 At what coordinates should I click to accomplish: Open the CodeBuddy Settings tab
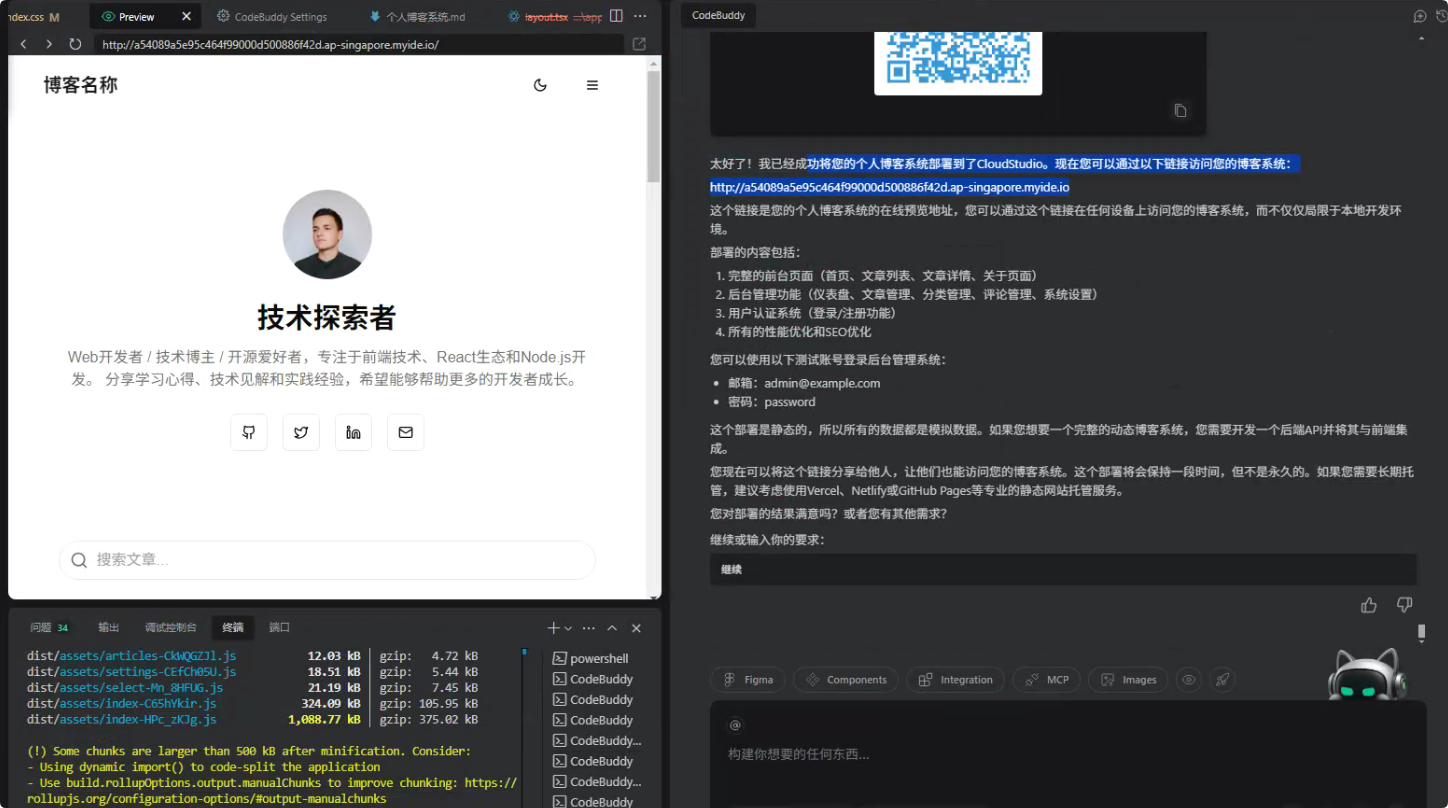pos(272,16)
